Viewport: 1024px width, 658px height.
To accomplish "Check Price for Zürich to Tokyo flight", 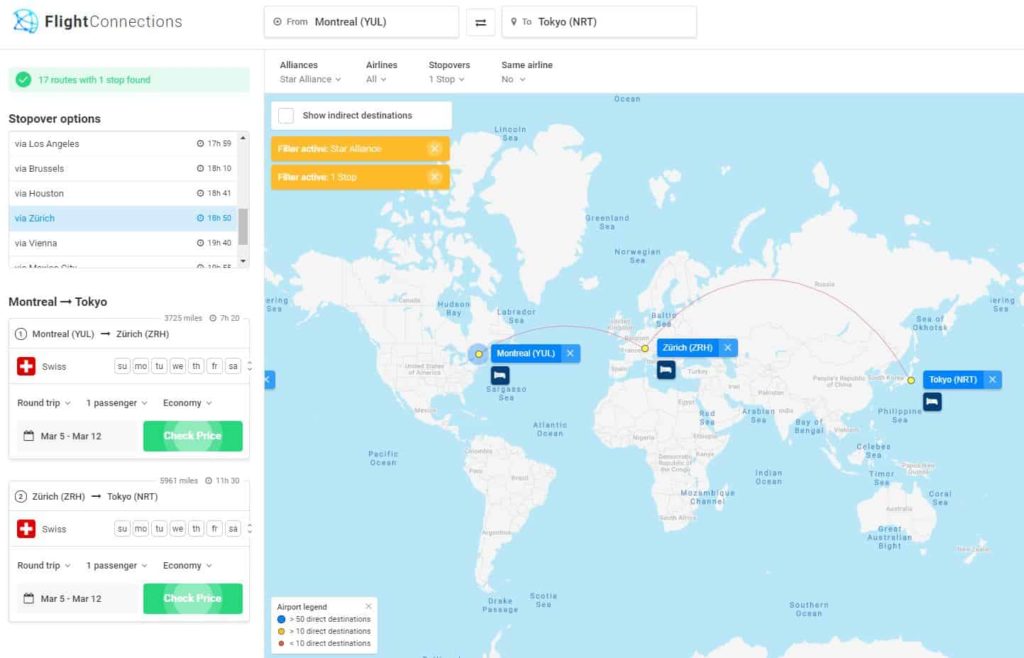I will [192, 598].
